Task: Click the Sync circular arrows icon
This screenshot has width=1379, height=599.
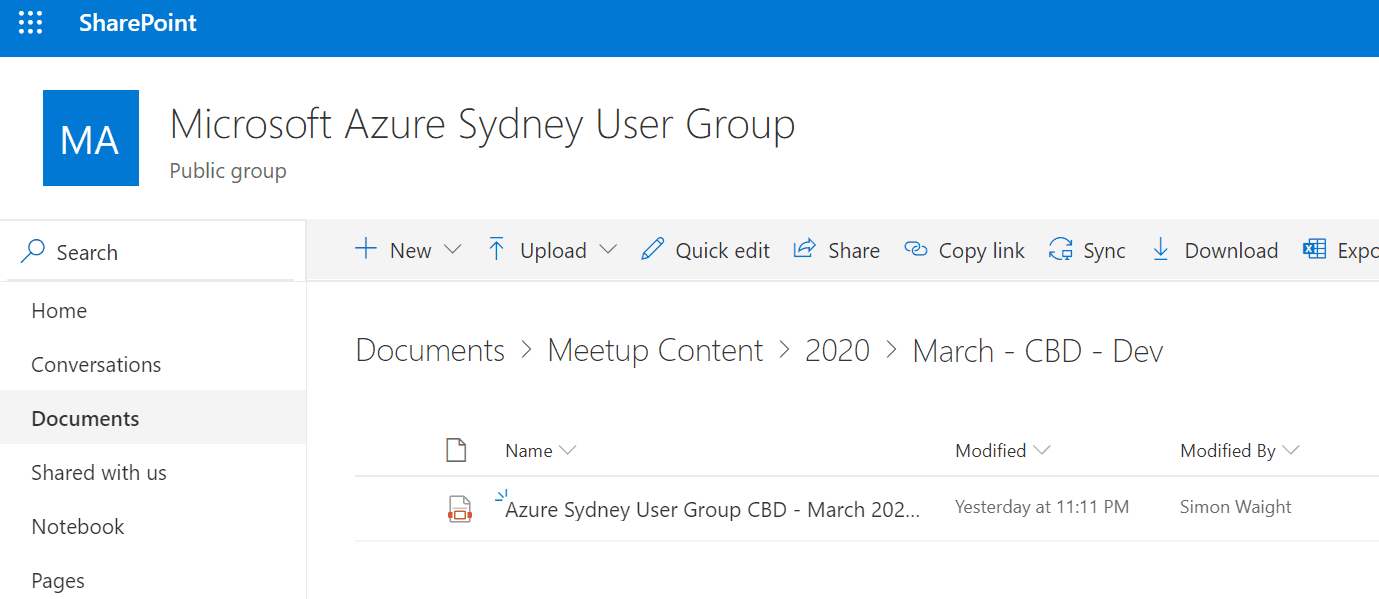Action: 1060,250
